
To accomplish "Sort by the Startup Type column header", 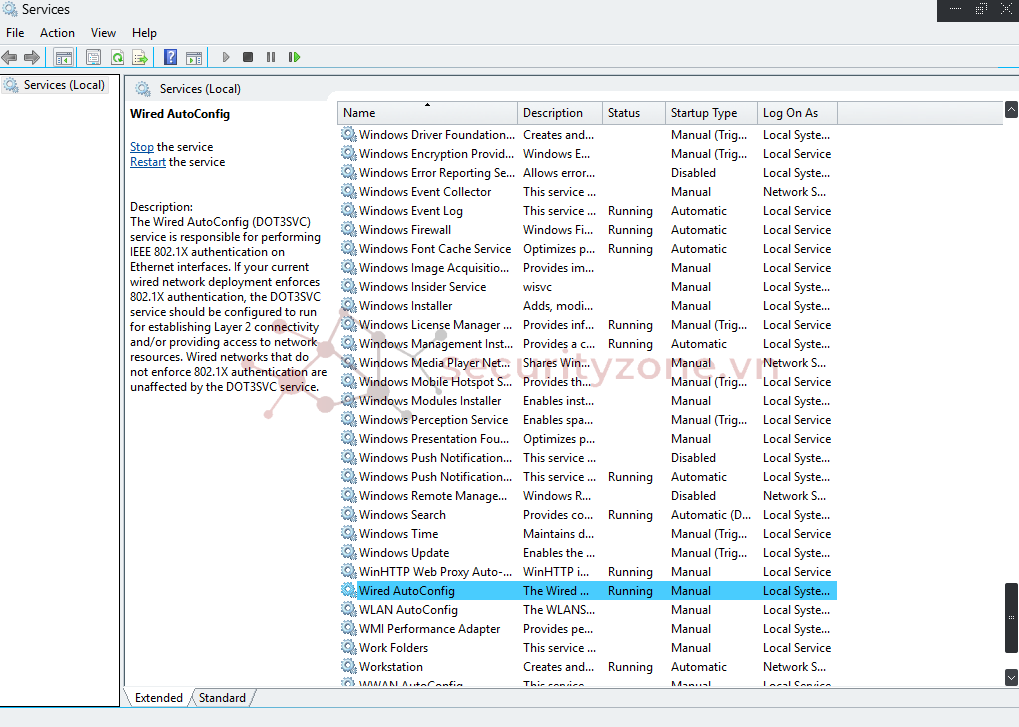I will click(704, 113).
